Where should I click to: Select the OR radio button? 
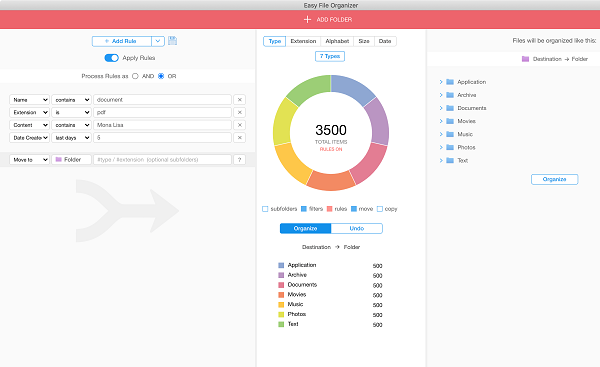pyautogui.click(x=161, y=76)
